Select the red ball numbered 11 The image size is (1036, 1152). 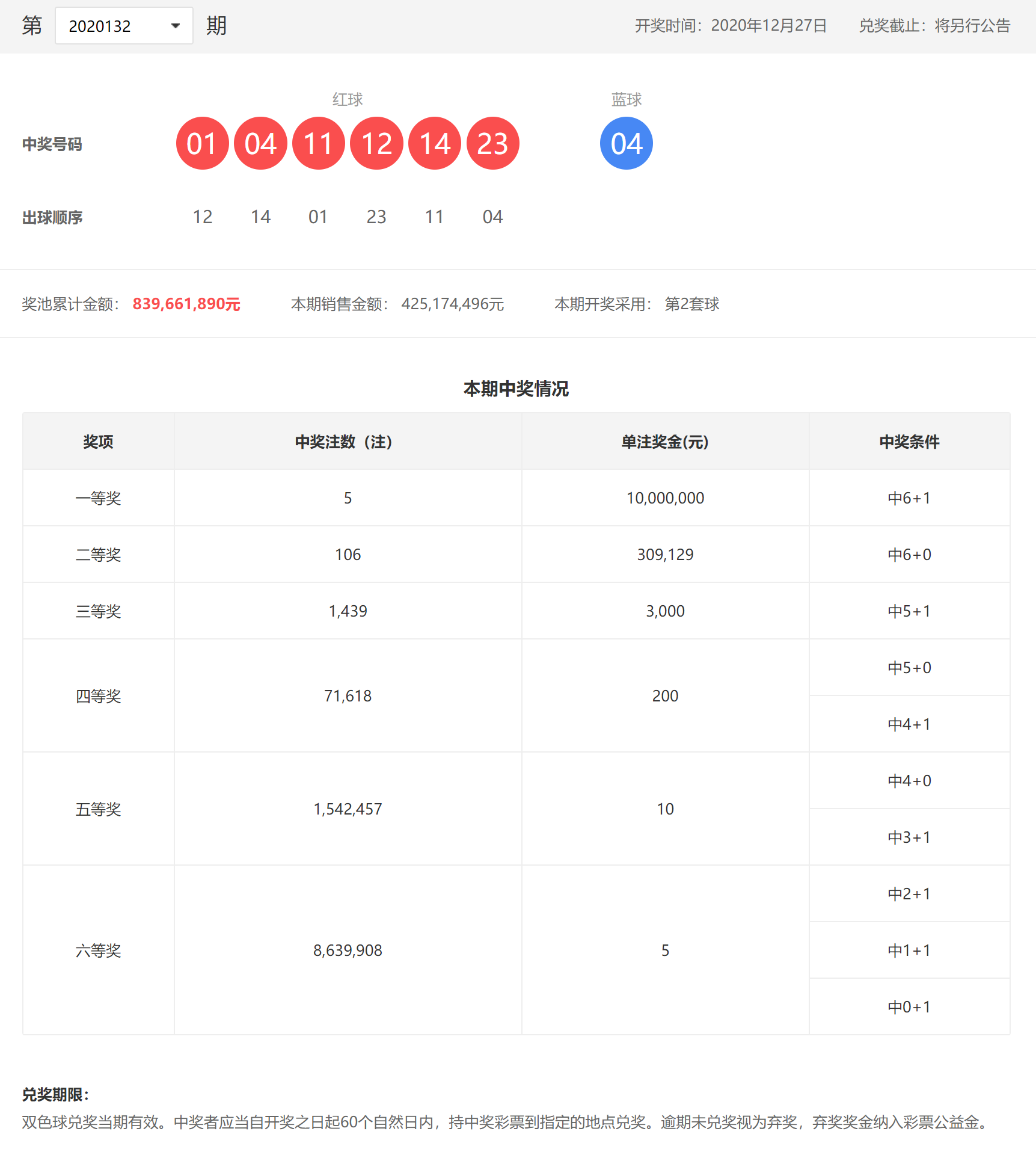318,144
